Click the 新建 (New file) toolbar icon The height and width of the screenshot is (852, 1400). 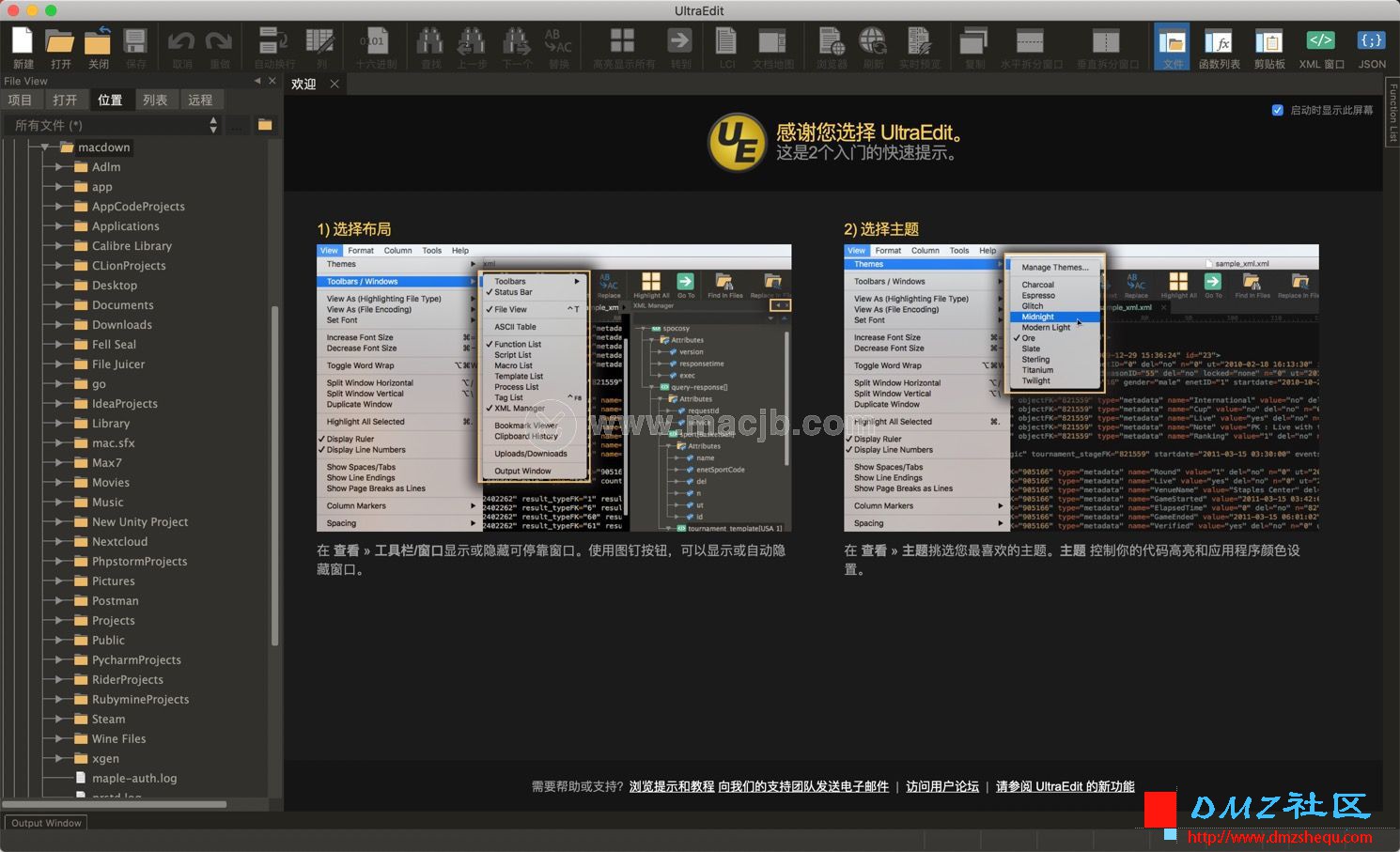point(23,42)
